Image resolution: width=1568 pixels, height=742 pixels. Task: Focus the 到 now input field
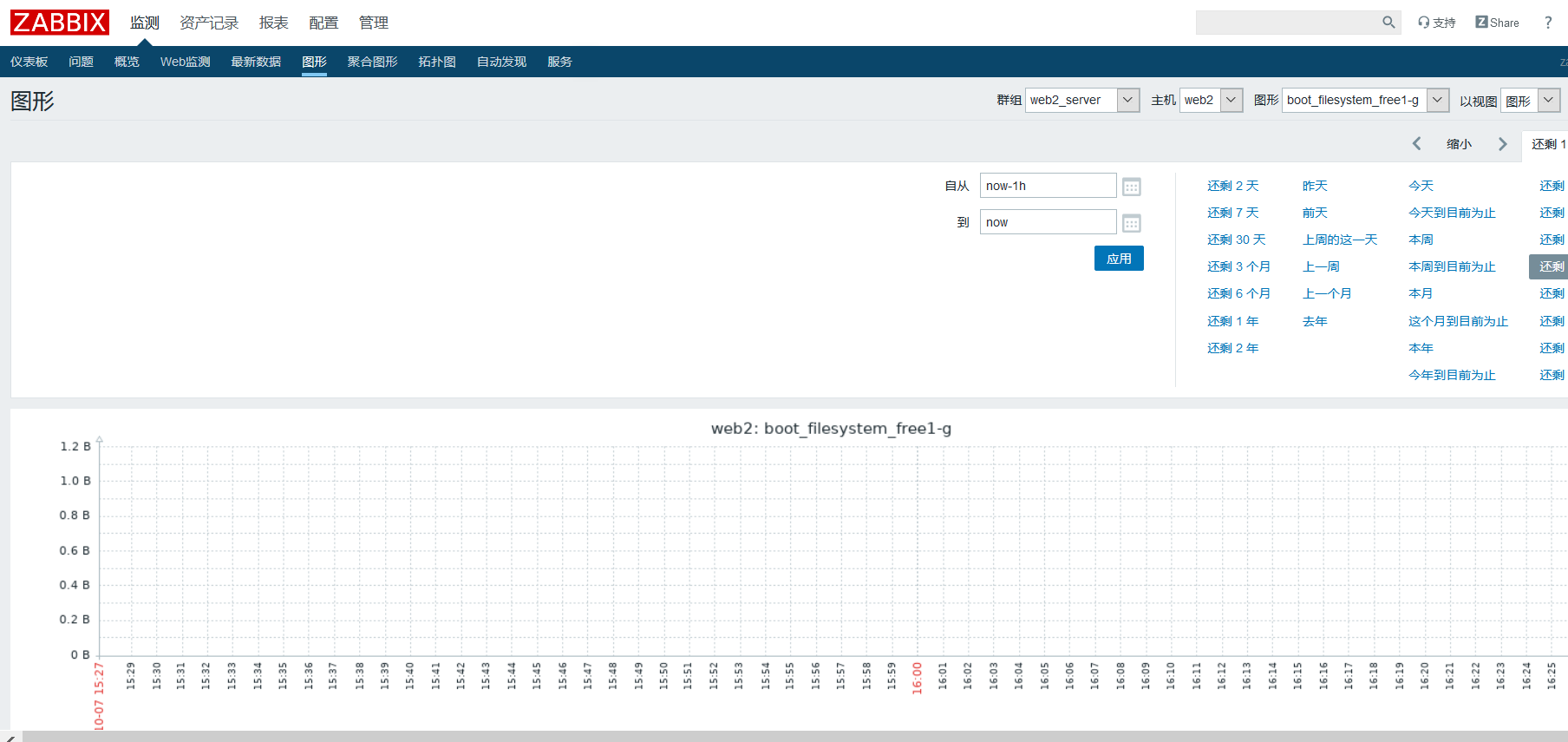click(1048, 222)
